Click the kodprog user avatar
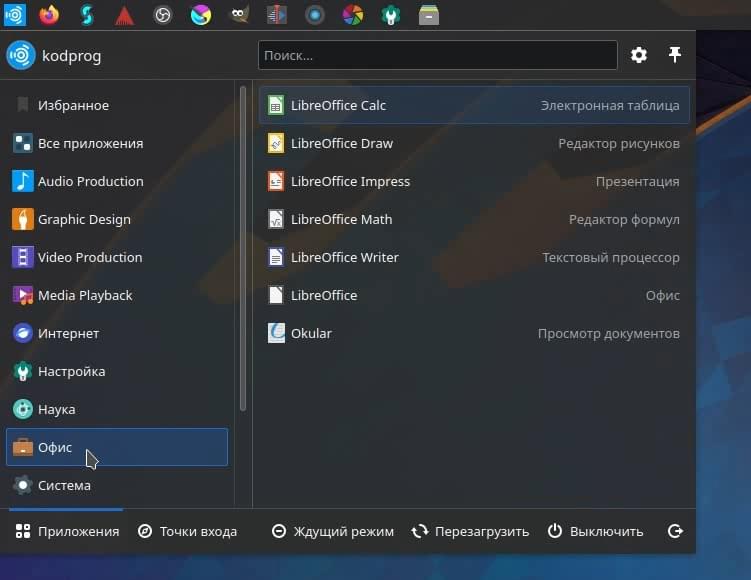Screen dimensions: 751x580 point(21,55)
